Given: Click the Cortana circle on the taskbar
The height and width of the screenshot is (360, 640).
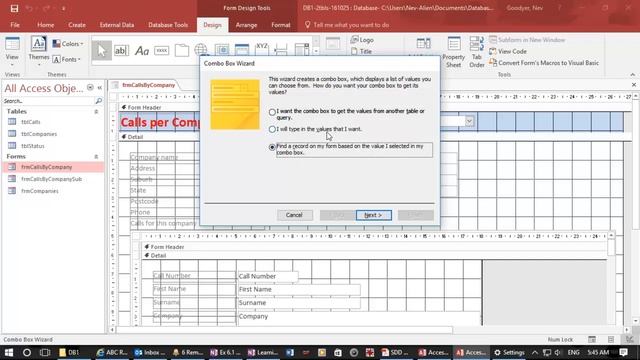Looking at the screenshot, I should pyautogui.click(x=27, y=352).
